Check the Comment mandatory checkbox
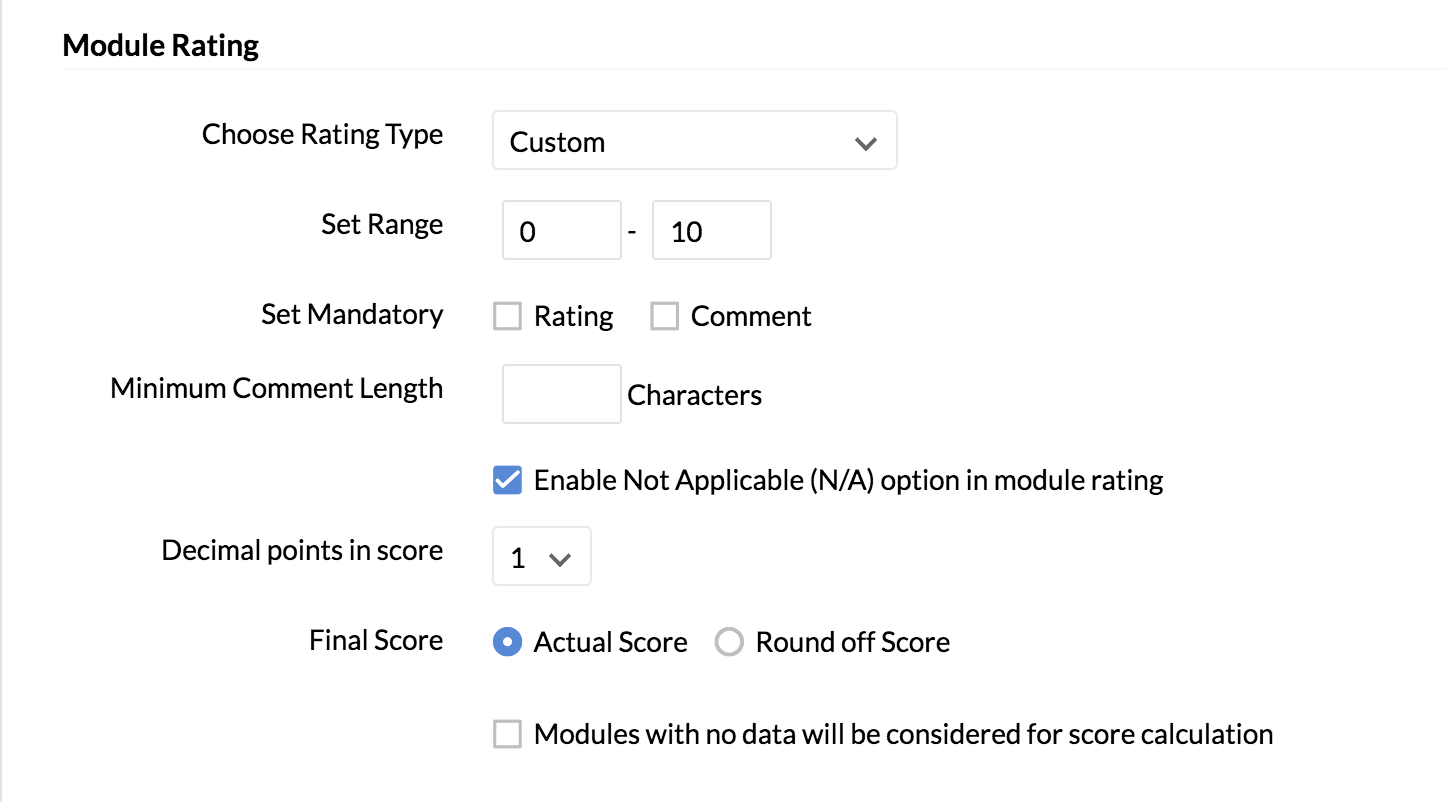Screen dimensions: 1446x802 (x=664, y=316)
